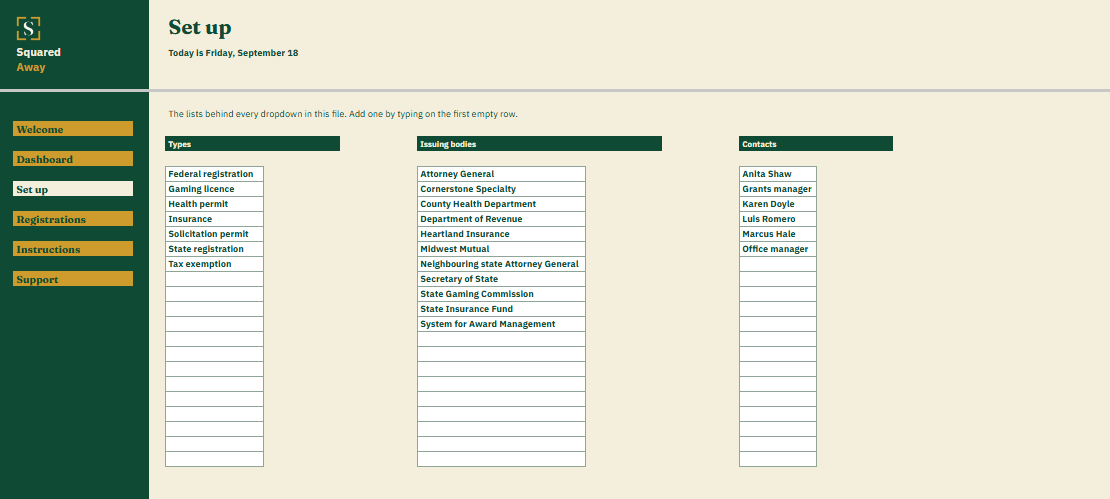Select the State registration type cell
The height and width of the screenshot is (499, 1110).
click(x=214, y=249)
